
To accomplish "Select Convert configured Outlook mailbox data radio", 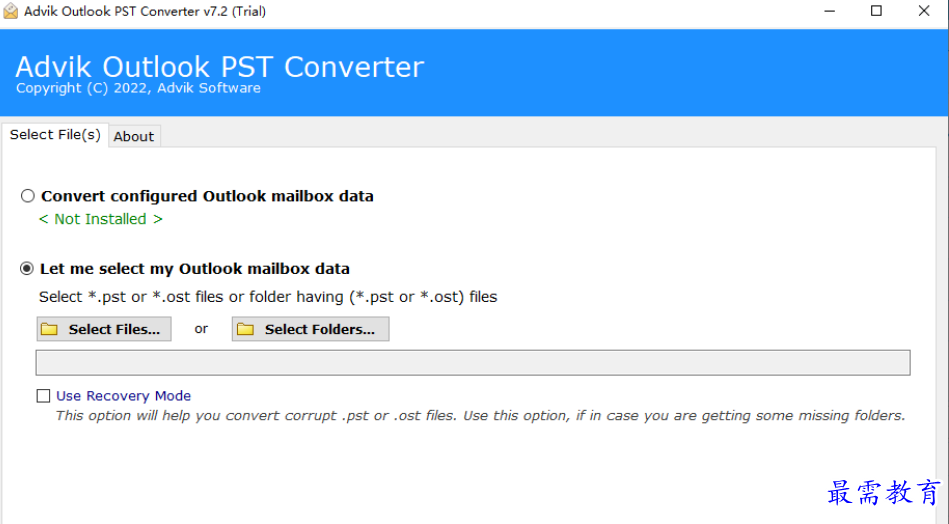I will point(28,196).
